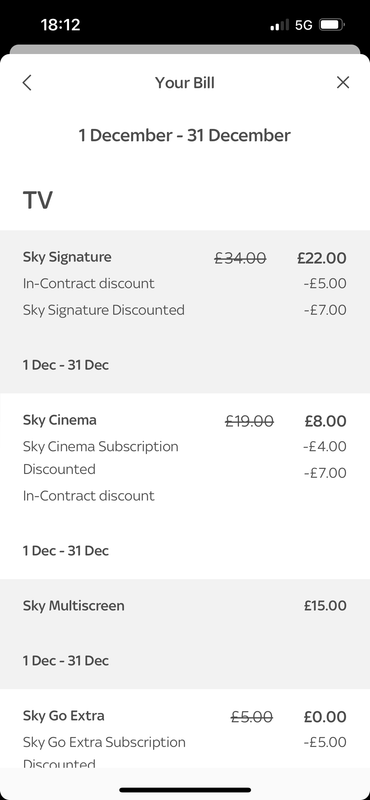Tap the 1 December - 31 December period
Viewport: 370px width, 800px height.
pyautogui.click(x=185, y=136)
